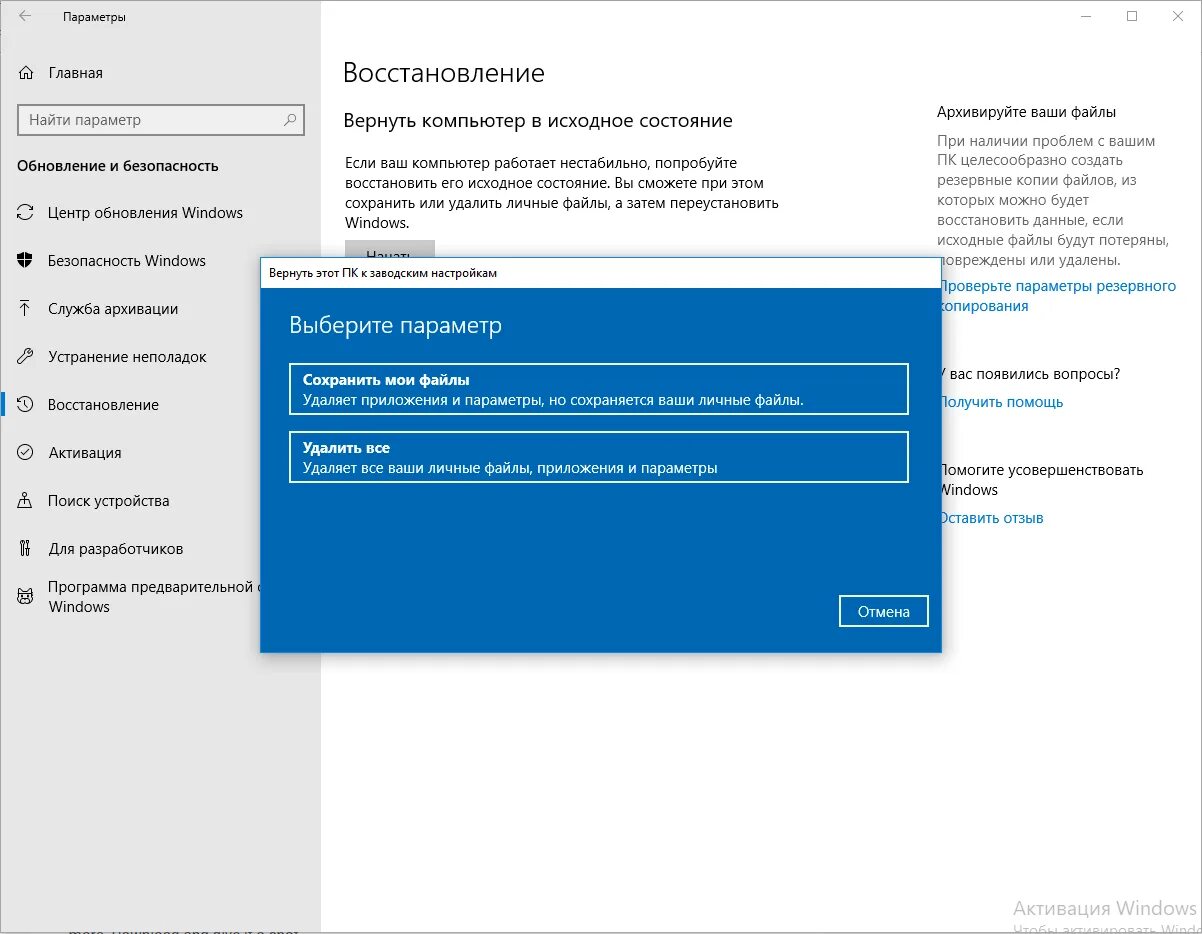Click the reset dialog title bar
1202x934 pixels.
coord(600,273)
